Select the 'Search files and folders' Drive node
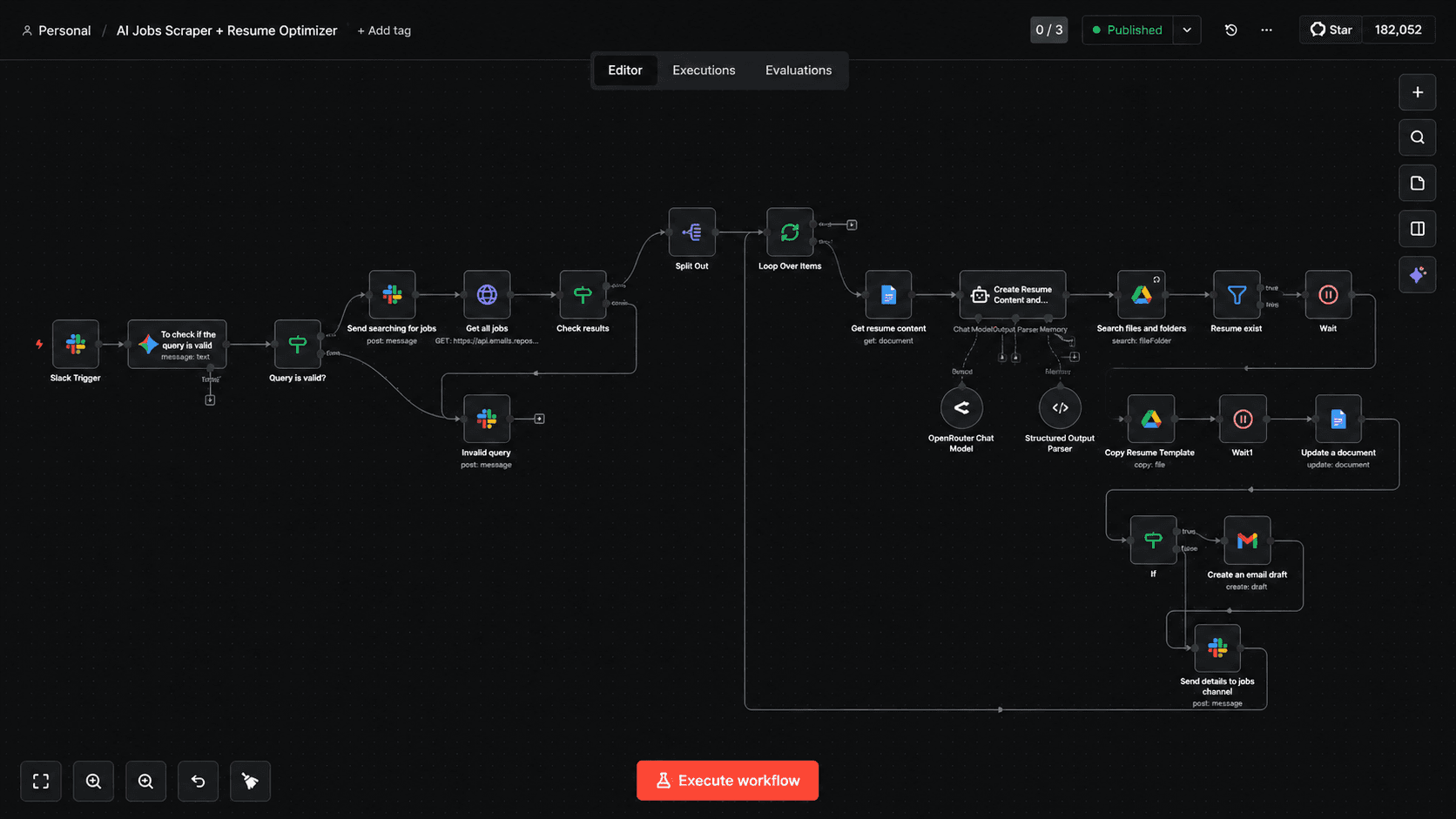The width and height of the screenshot is (1456, 819). (x=1142, y=294)
